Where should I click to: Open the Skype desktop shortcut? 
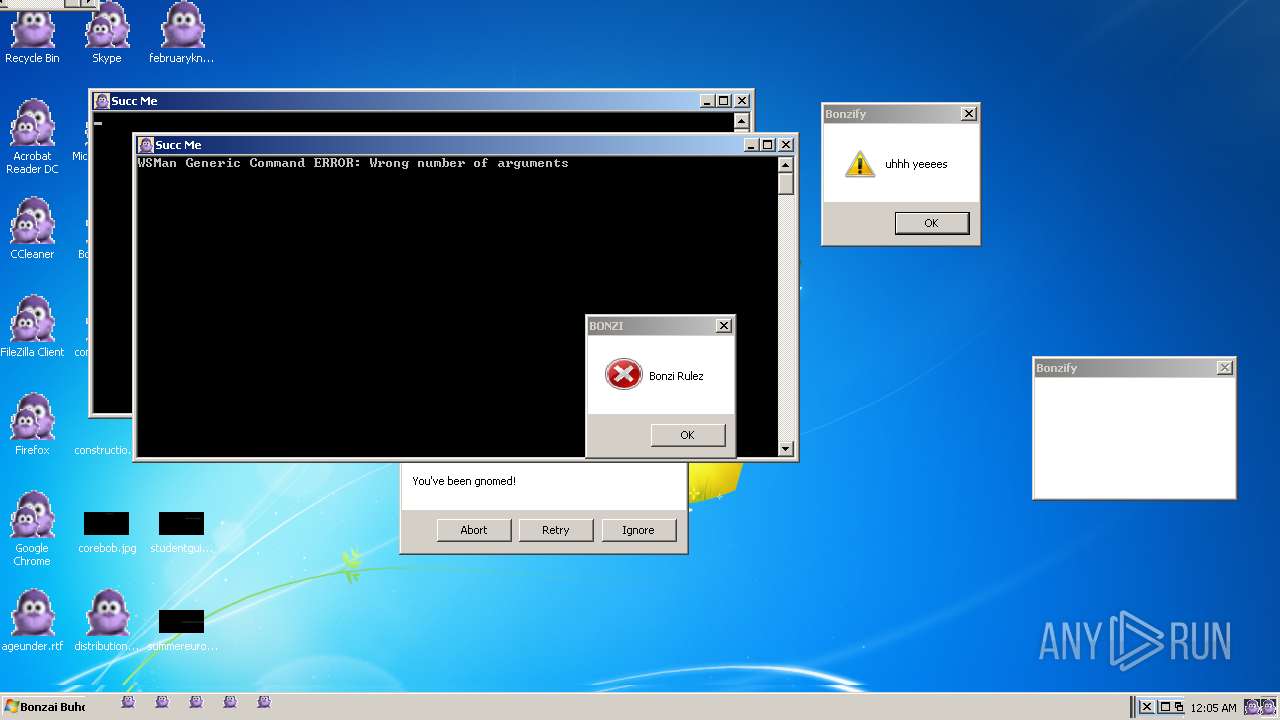(x=107, y=30)
